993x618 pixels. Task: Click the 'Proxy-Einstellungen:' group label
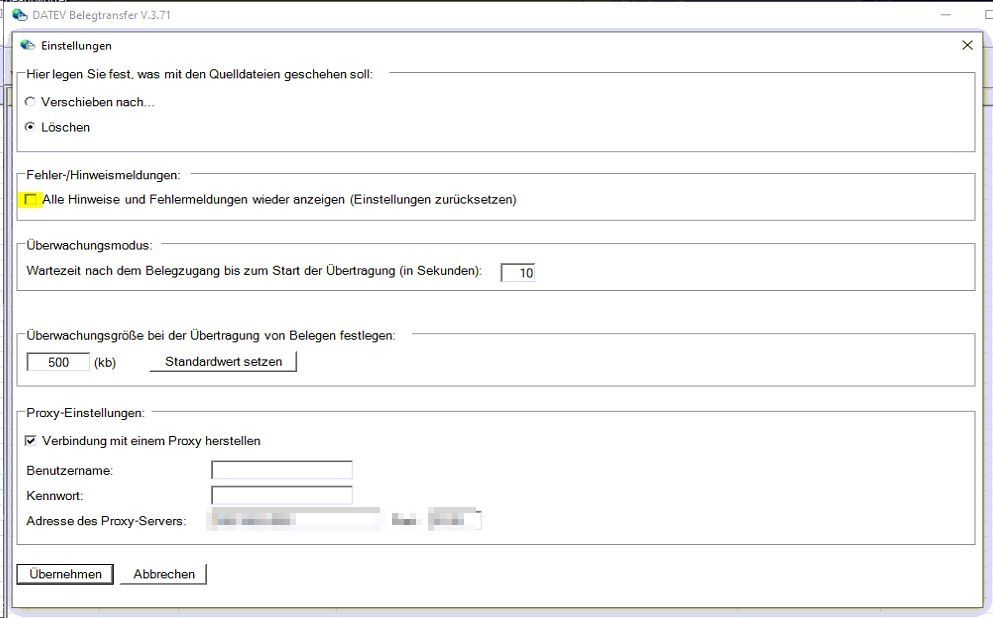click(85, 413)
